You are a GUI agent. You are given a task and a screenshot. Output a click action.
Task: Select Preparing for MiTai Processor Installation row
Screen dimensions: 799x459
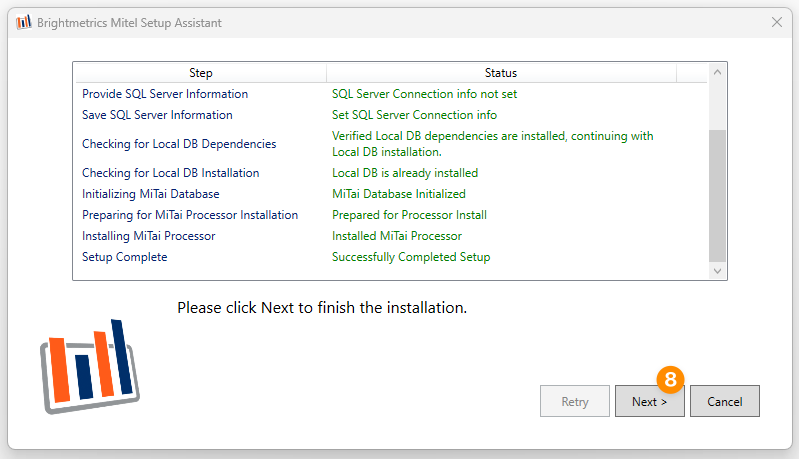[391, 214]
